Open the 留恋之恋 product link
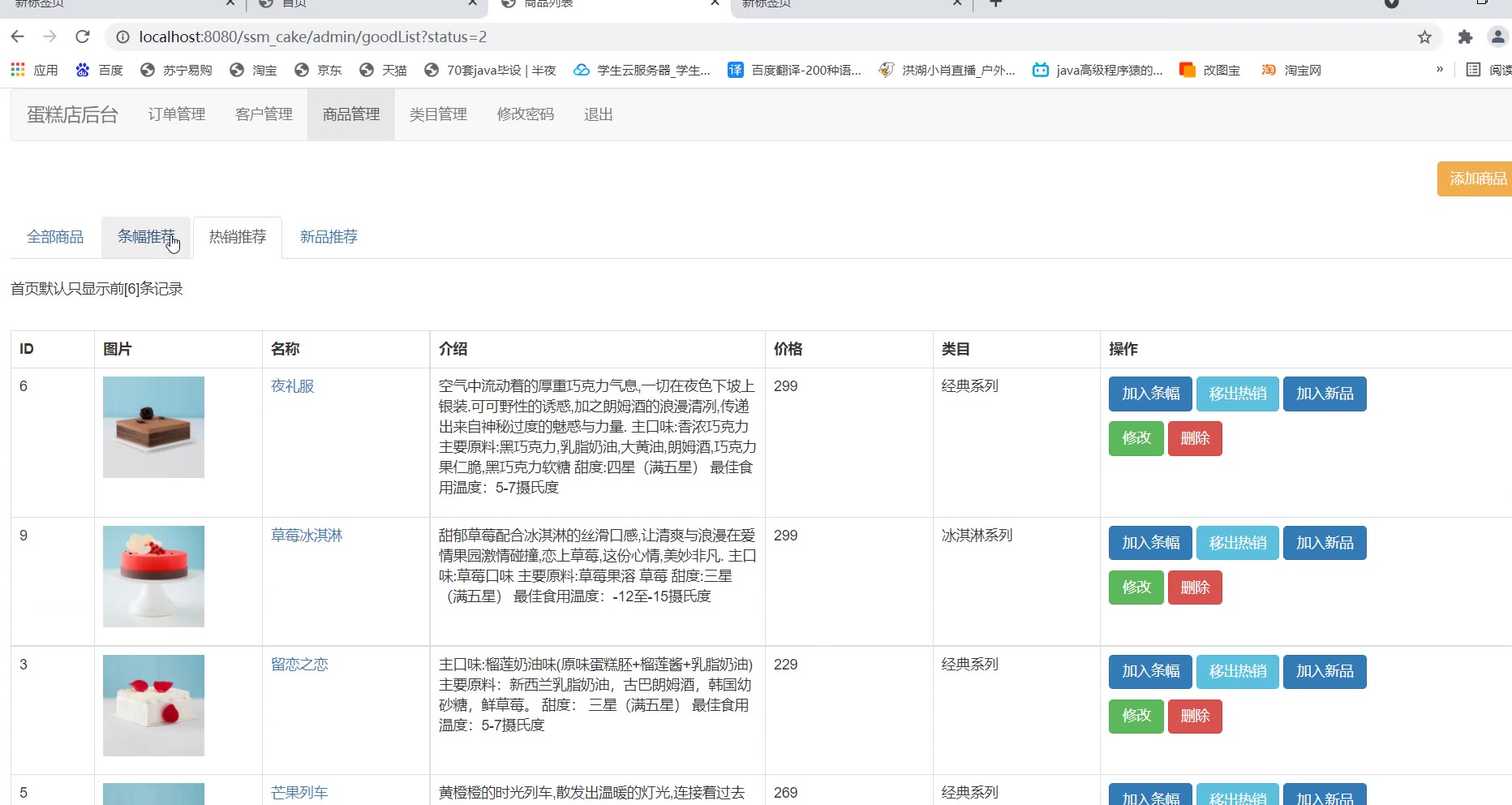 299,665
